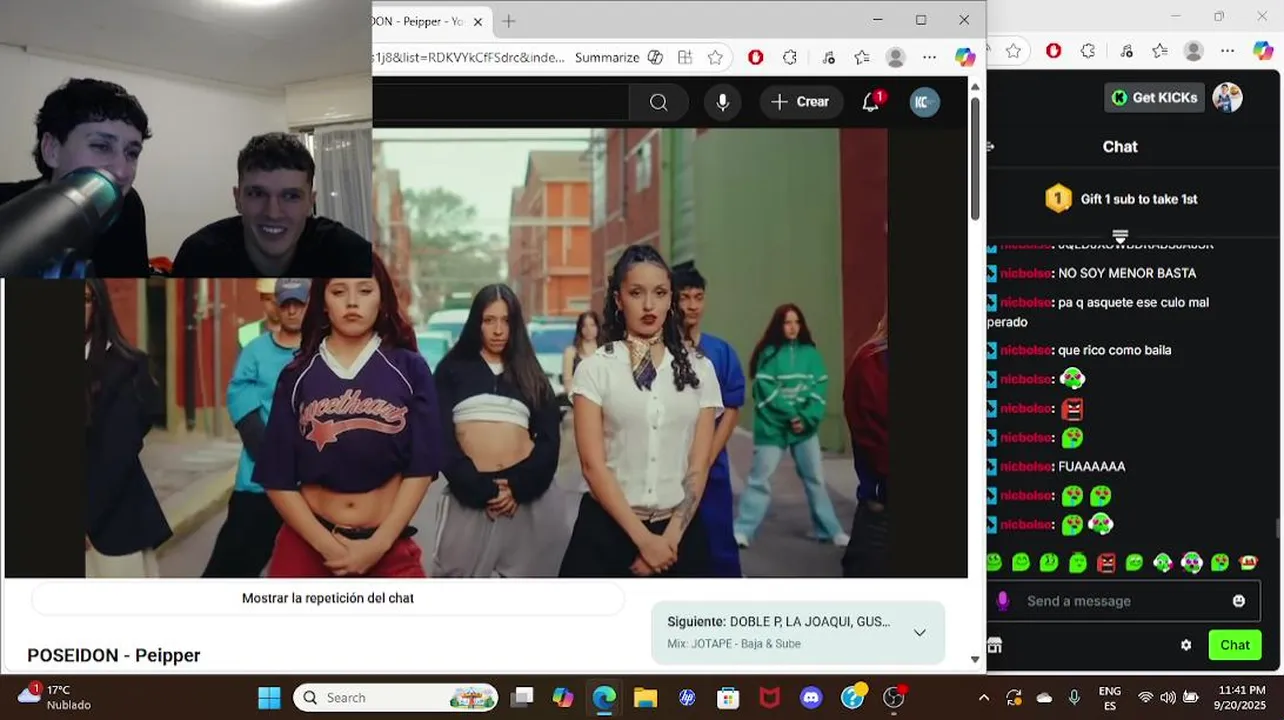The width and height of the screenshot is (1284, 720).
Task: Open the clock showing 11:41 PM
Action: pyautogui.click(x=1242, y=698)
